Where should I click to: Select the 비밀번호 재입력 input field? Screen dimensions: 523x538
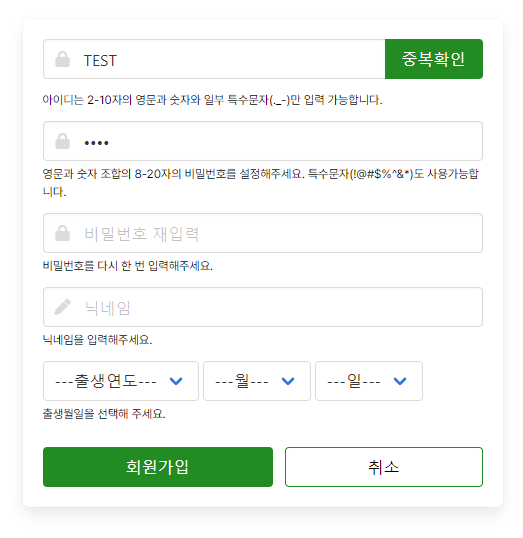point(263,233)
